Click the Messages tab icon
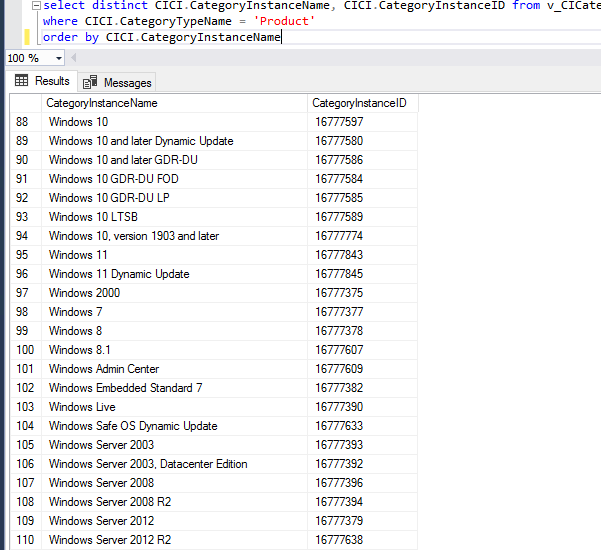Image resolution: width=601 pixels, height=550 pixels. click(x=90, y=82)
